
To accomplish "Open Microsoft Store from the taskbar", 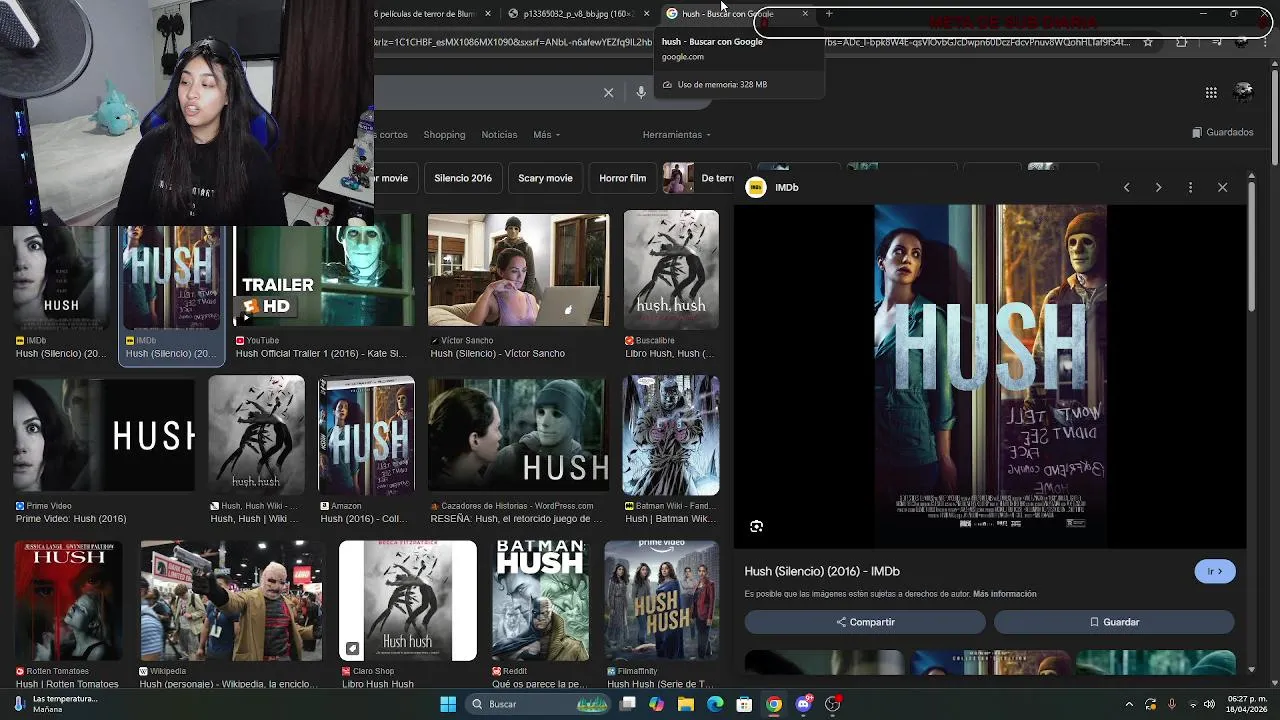I will click(x=744, y=704).
